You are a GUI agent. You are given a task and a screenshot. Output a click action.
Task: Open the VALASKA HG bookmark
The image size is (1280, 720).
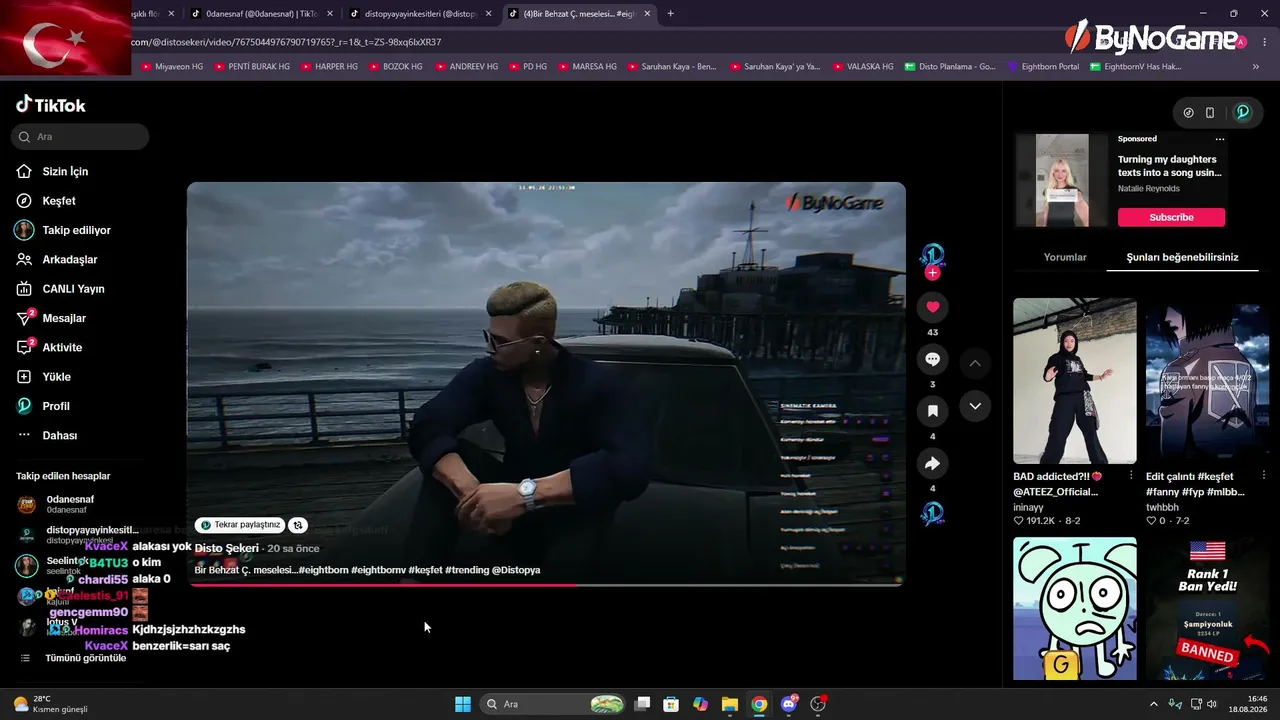tap(863, 66)
